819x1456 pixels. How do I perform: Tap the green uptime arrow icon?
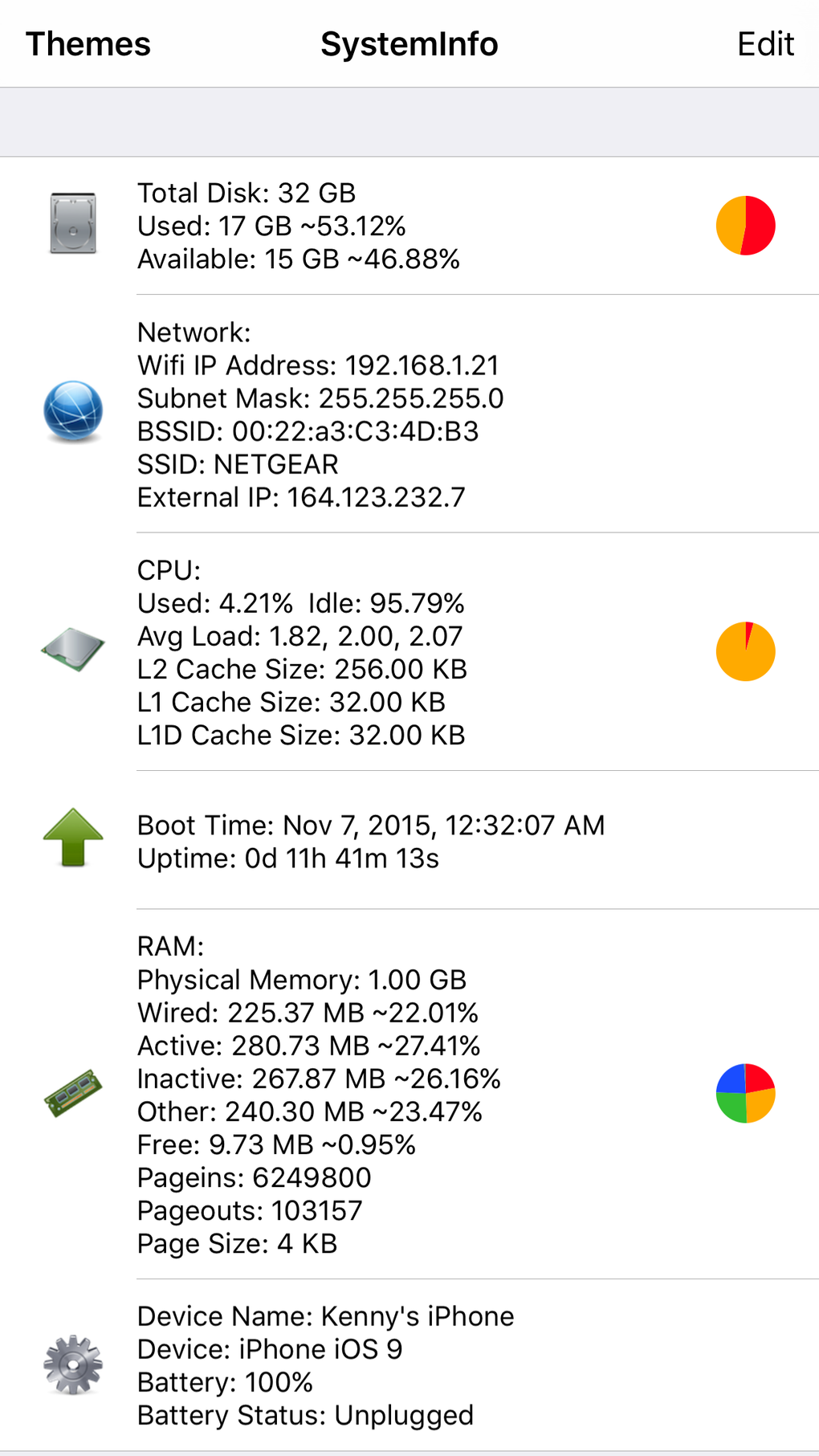tap(73, 838)
